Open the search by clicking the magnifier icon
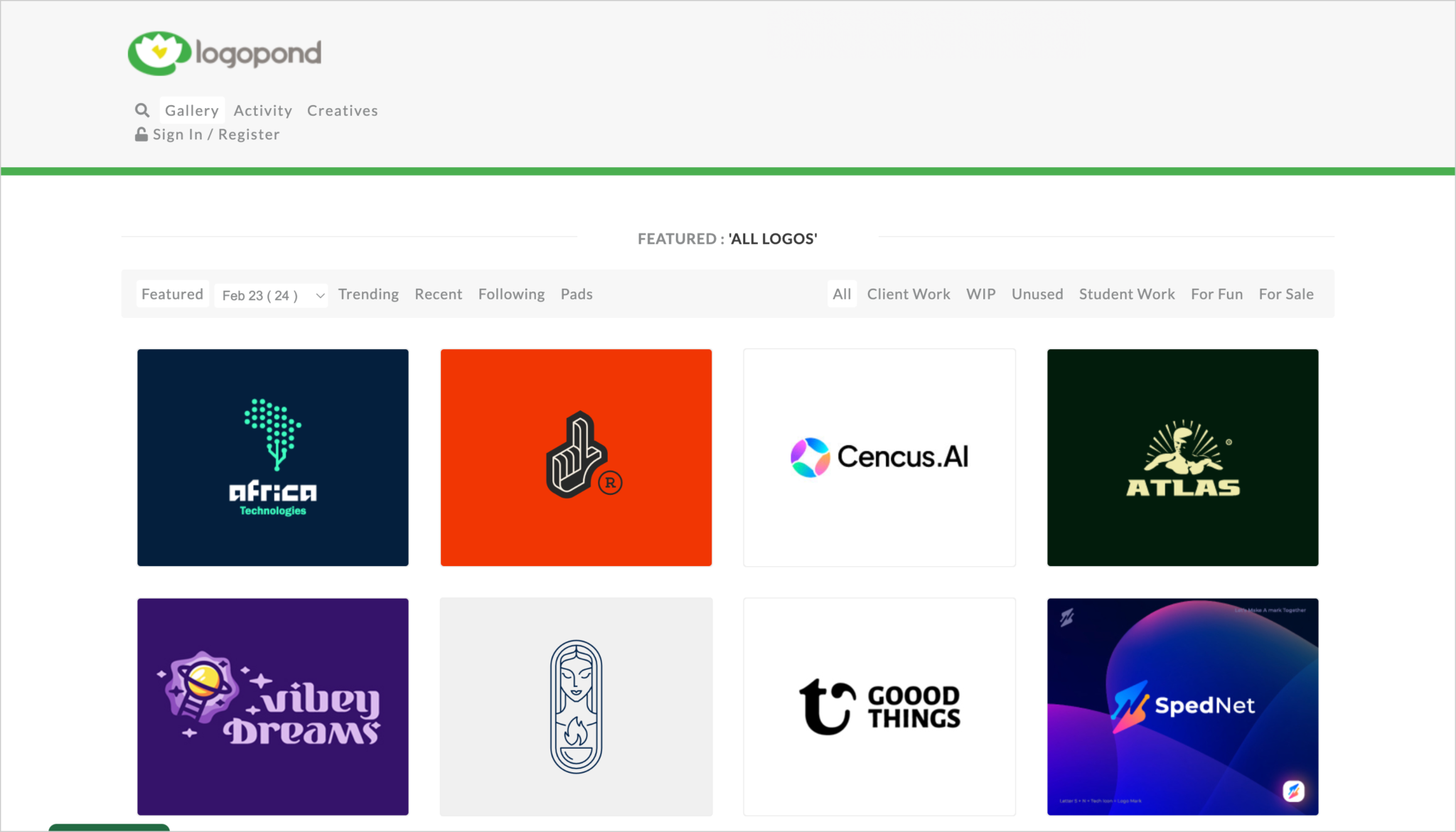The width and height of the screenshot is (1456, 832). point(142,110)
